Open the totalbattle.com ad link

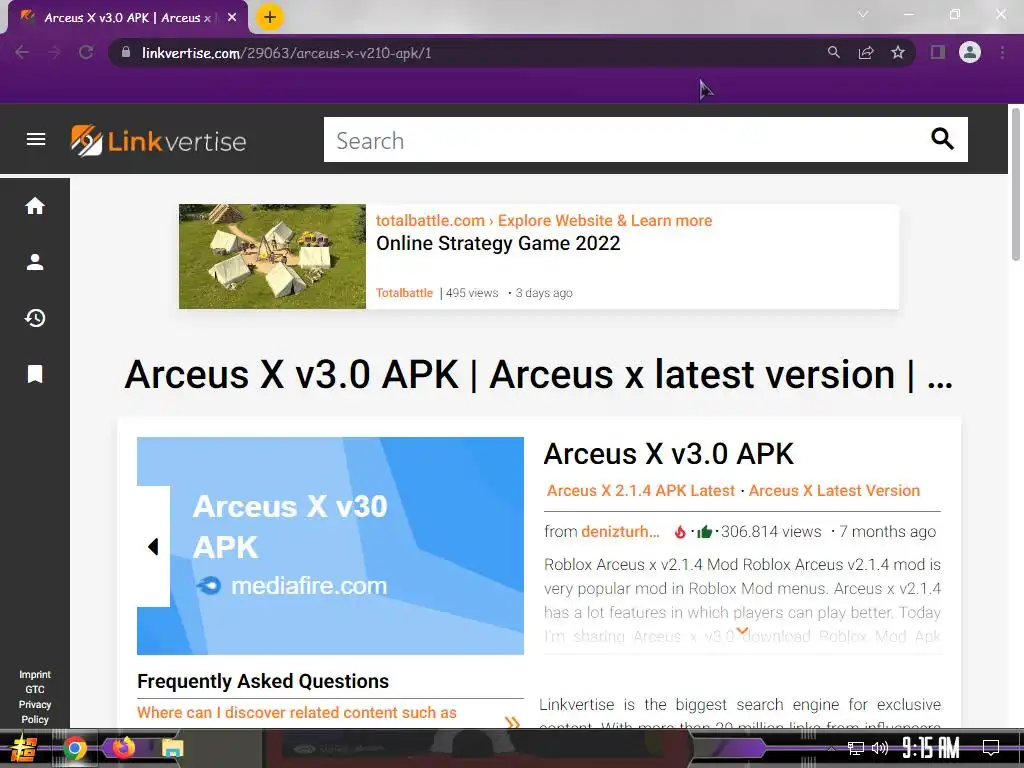[543, 221]
